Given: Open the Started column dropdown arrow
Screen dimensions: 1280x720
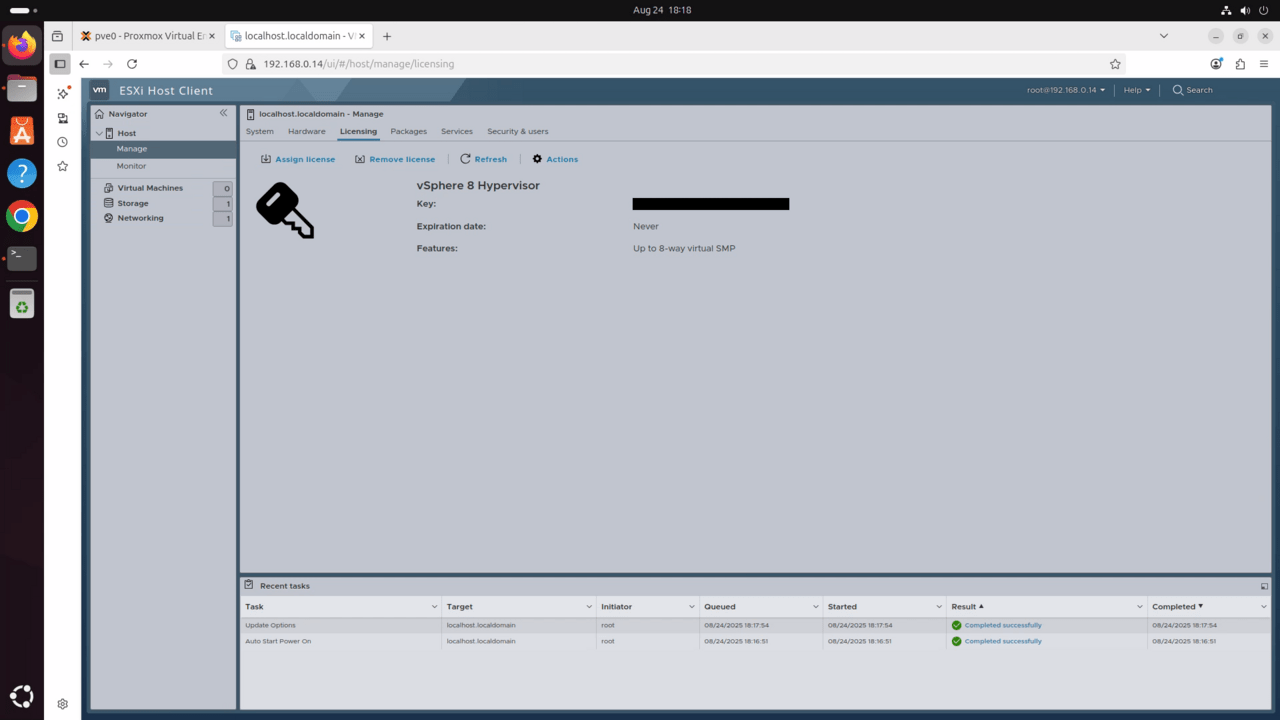Looking at the screenshot, I should 939,607.
